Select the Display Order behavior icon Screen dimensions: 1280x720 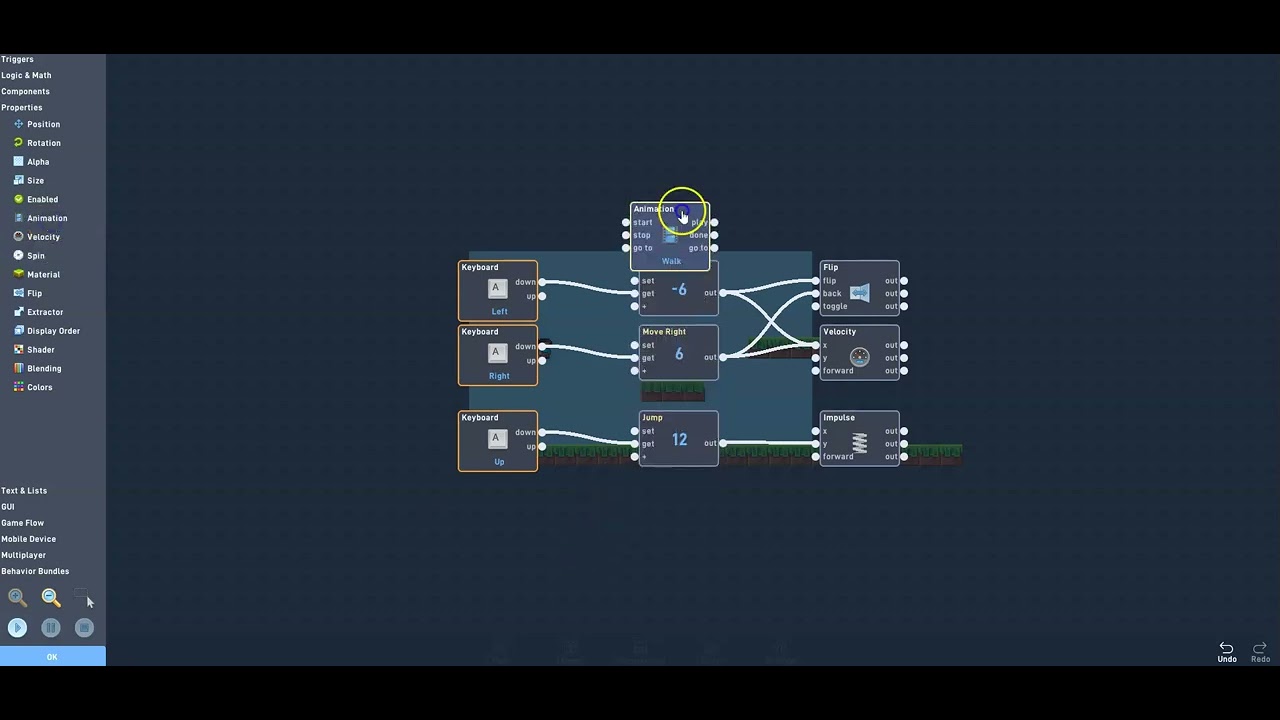(x=18, y=330)
